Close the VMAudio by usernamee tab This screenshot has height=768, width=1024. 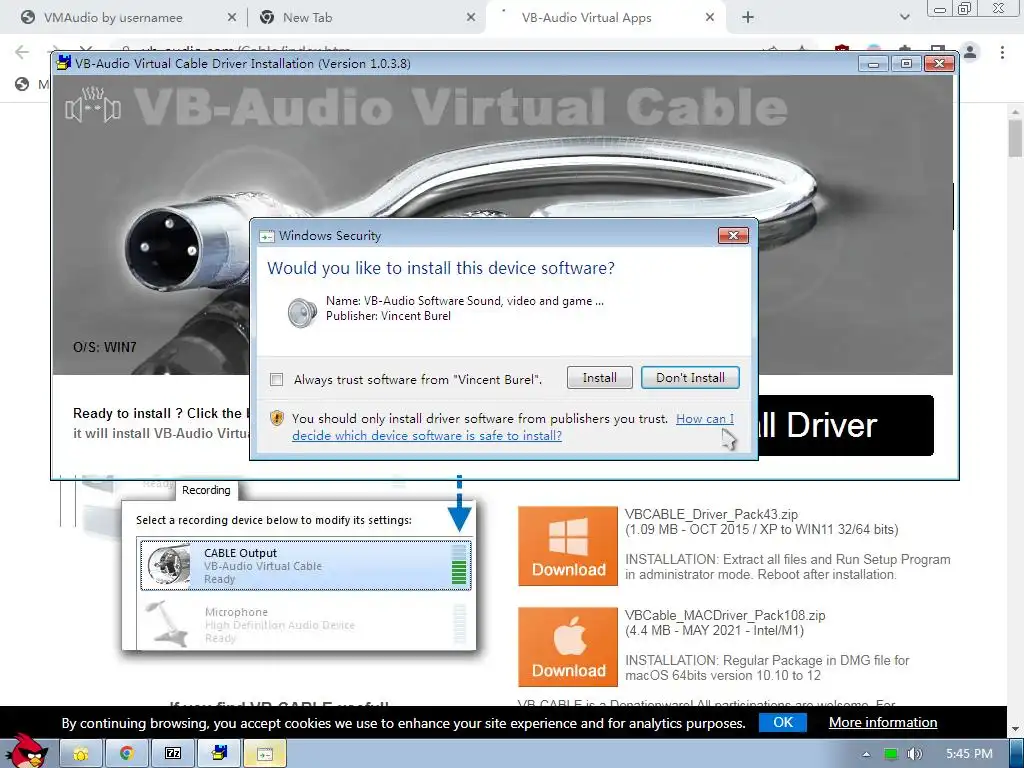click(x=232, y=18)
